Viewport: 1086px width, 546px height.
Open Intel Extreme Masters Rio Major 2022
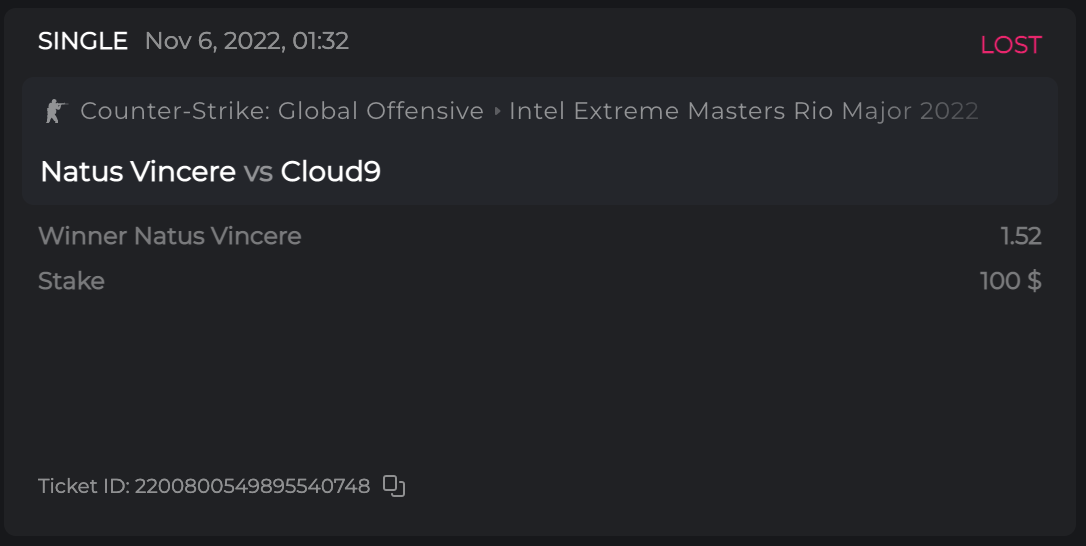[743, 111]
